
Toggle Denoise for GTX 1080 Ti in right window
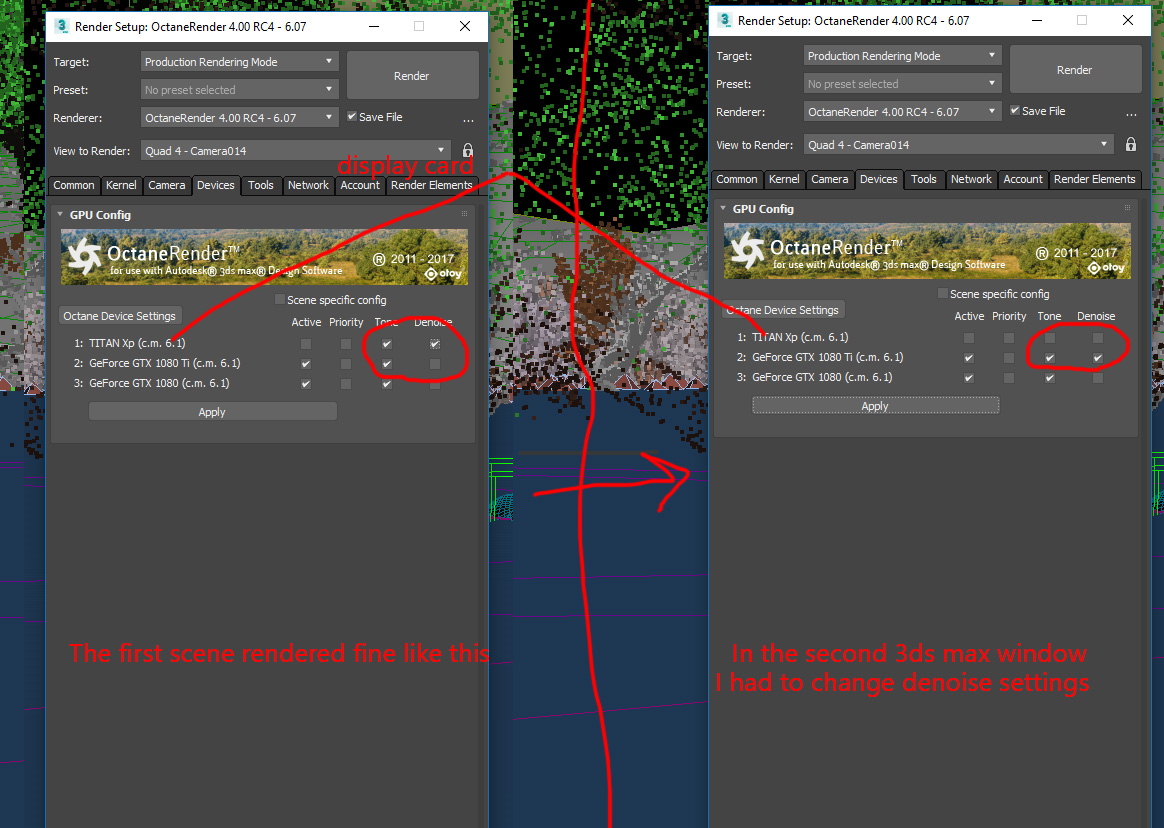click(1098, 358)
